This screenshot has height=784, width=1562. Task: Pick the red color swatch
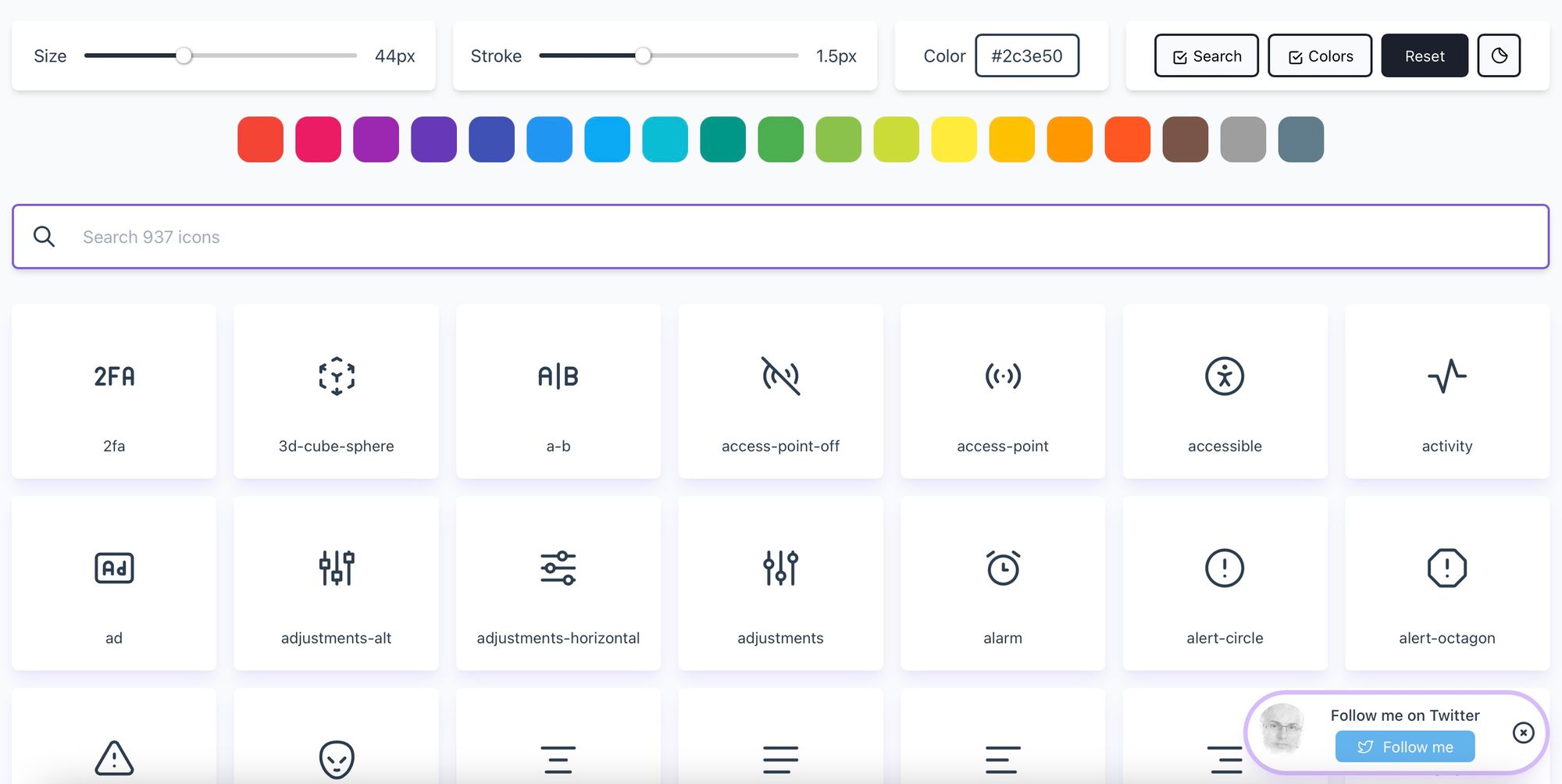pyautogui.click(x=260, y=139)
